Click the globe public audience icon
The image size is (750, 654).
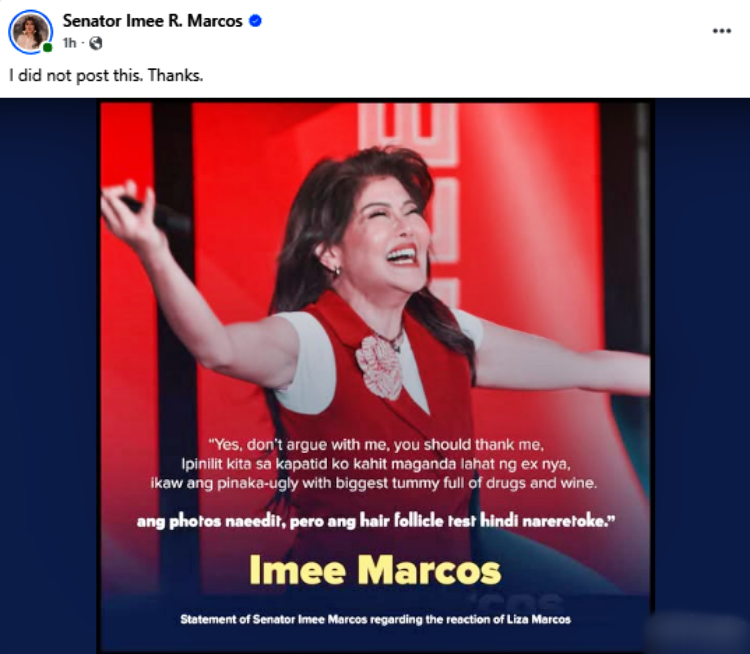coord(96,44)
